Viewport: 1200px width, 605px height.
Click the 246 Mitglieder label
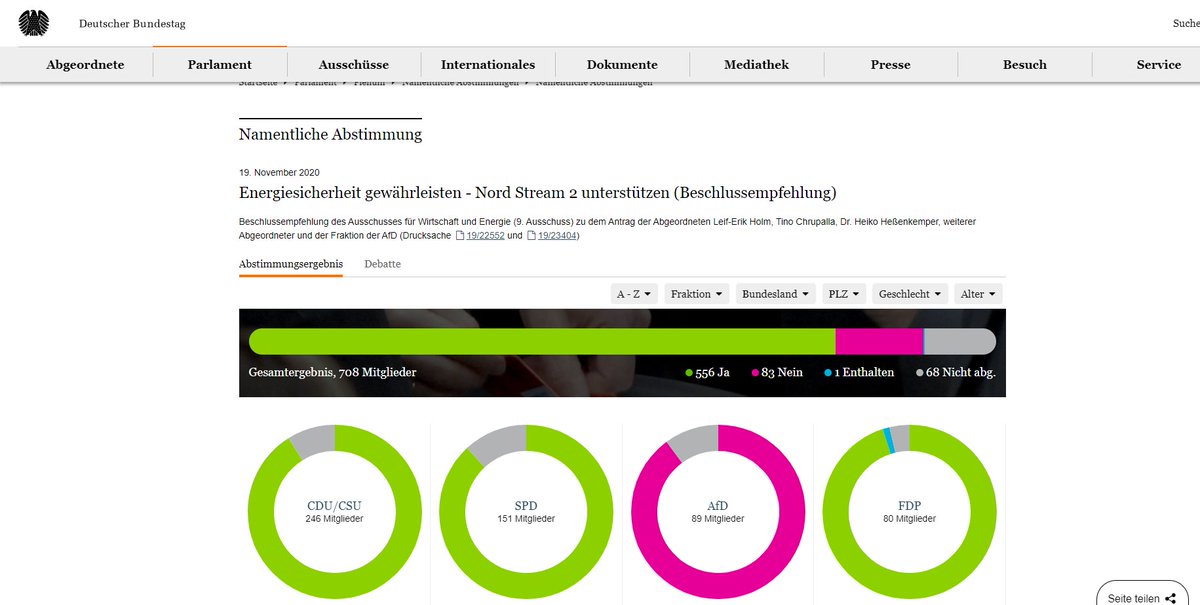click(334, 519)
